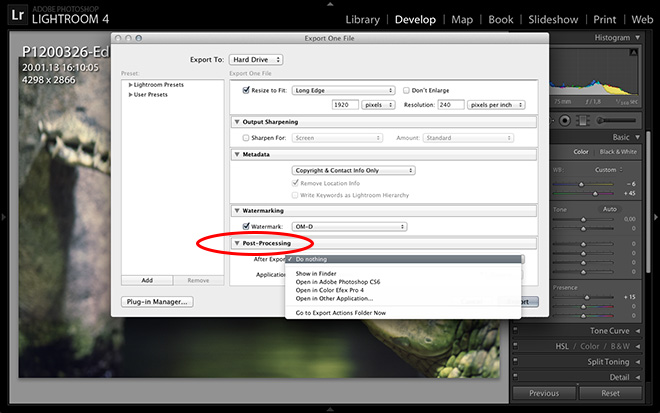This screenshot has width=660, height=413.
Task: Click the Add preset button
Action: 147,280
